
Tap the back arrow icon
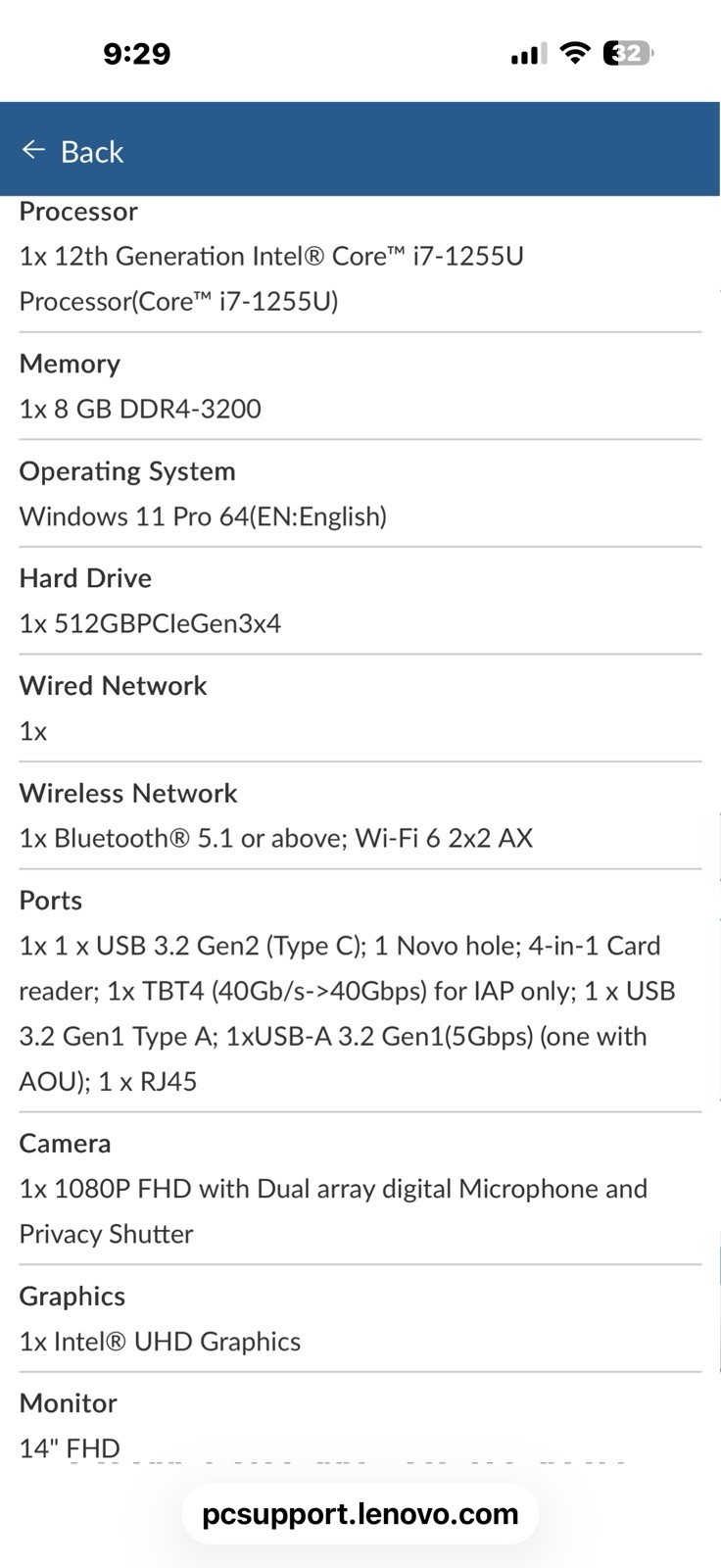pyautogui.click(x=33, y=149)
